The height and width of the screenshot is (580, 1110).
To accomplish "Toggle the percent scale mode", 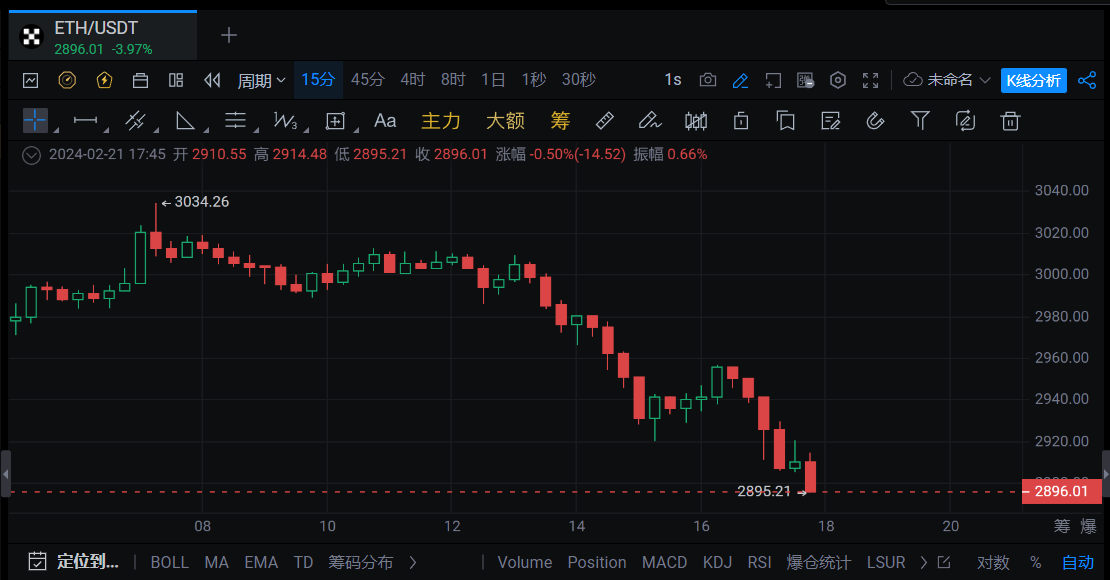I will click(x=1035, y=562).
